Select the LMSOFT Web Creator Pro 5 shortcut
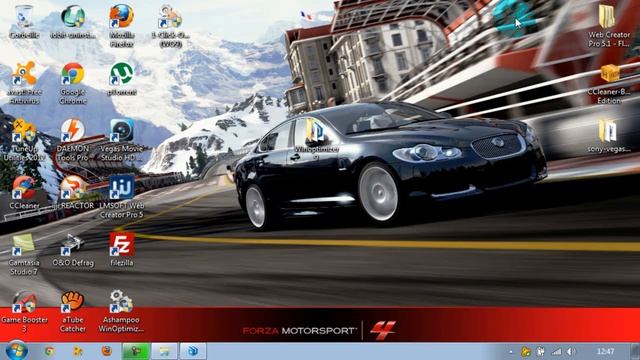The width and height of the screenshot is (640, 360). (122, 197)
